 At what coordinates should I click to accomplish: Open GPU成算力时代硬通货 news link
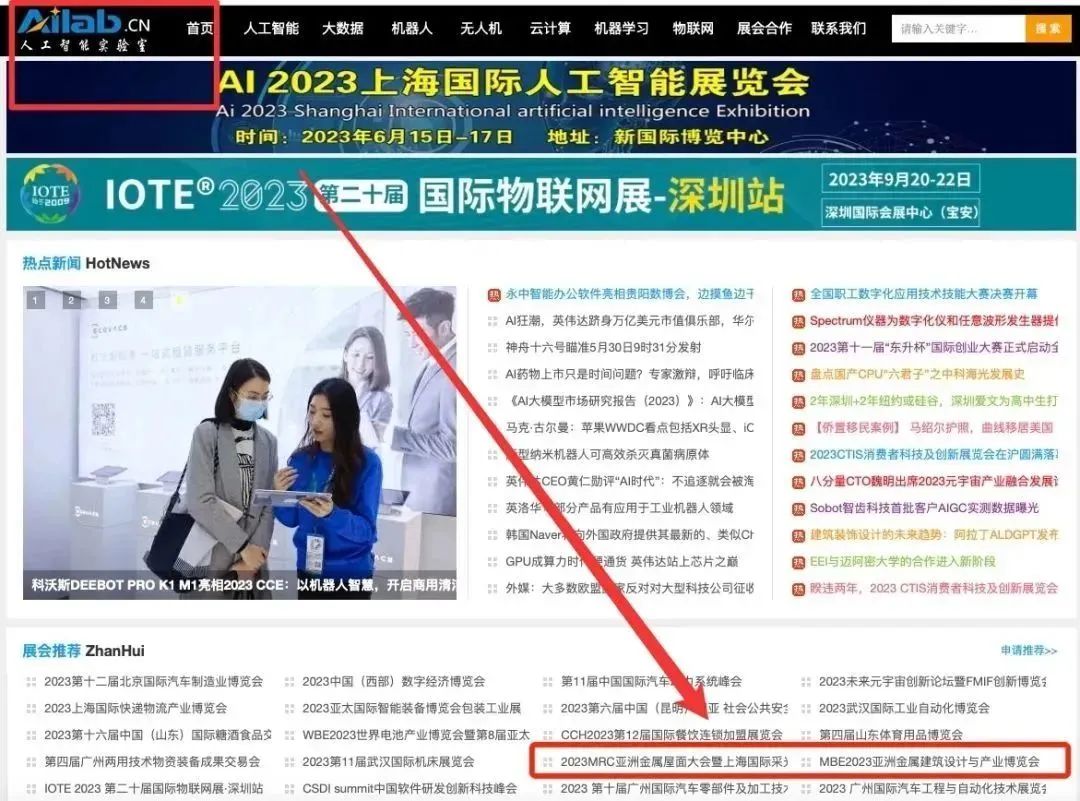coord(621,561)
